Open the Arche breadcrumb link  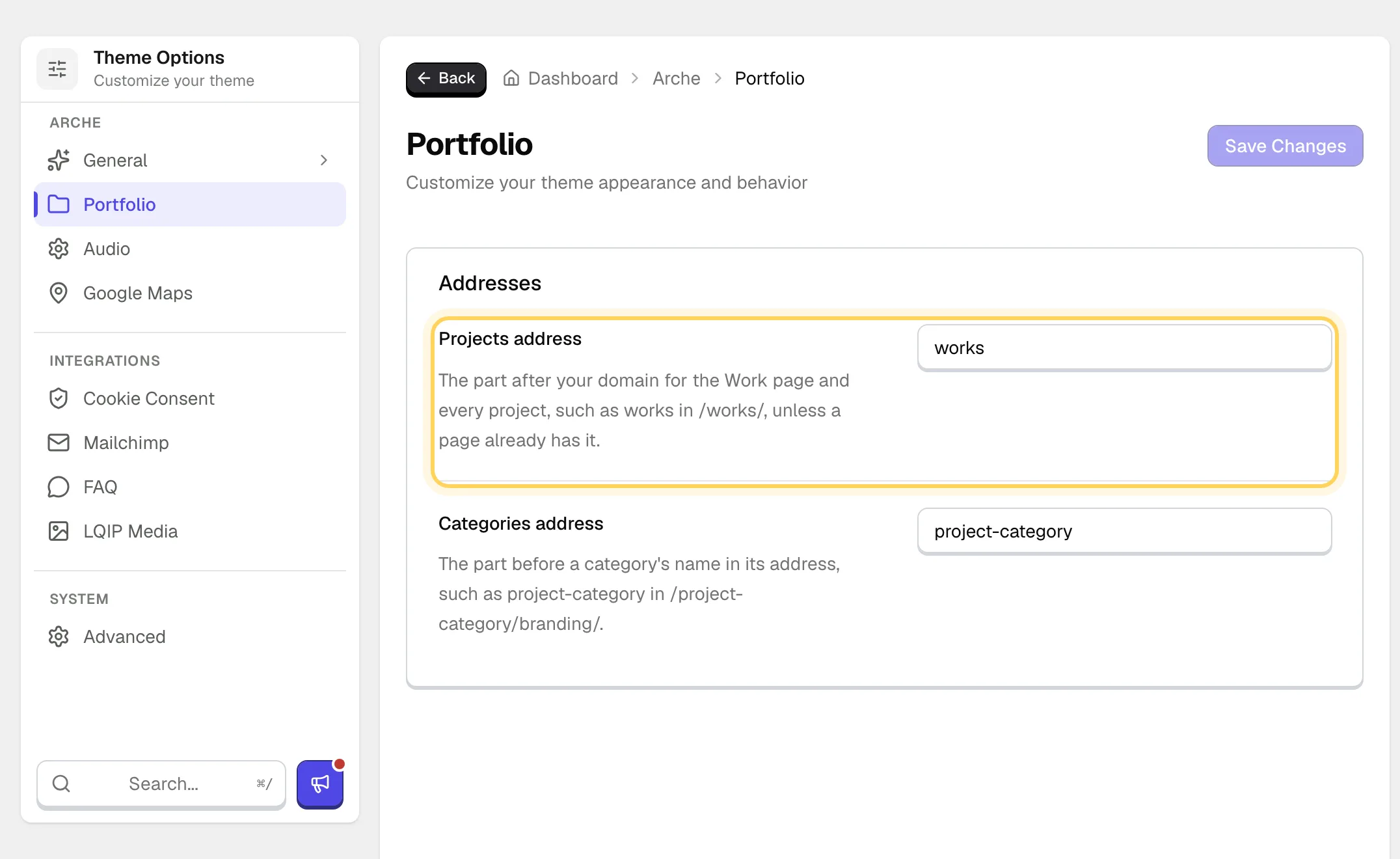click(x=677, y=78)
